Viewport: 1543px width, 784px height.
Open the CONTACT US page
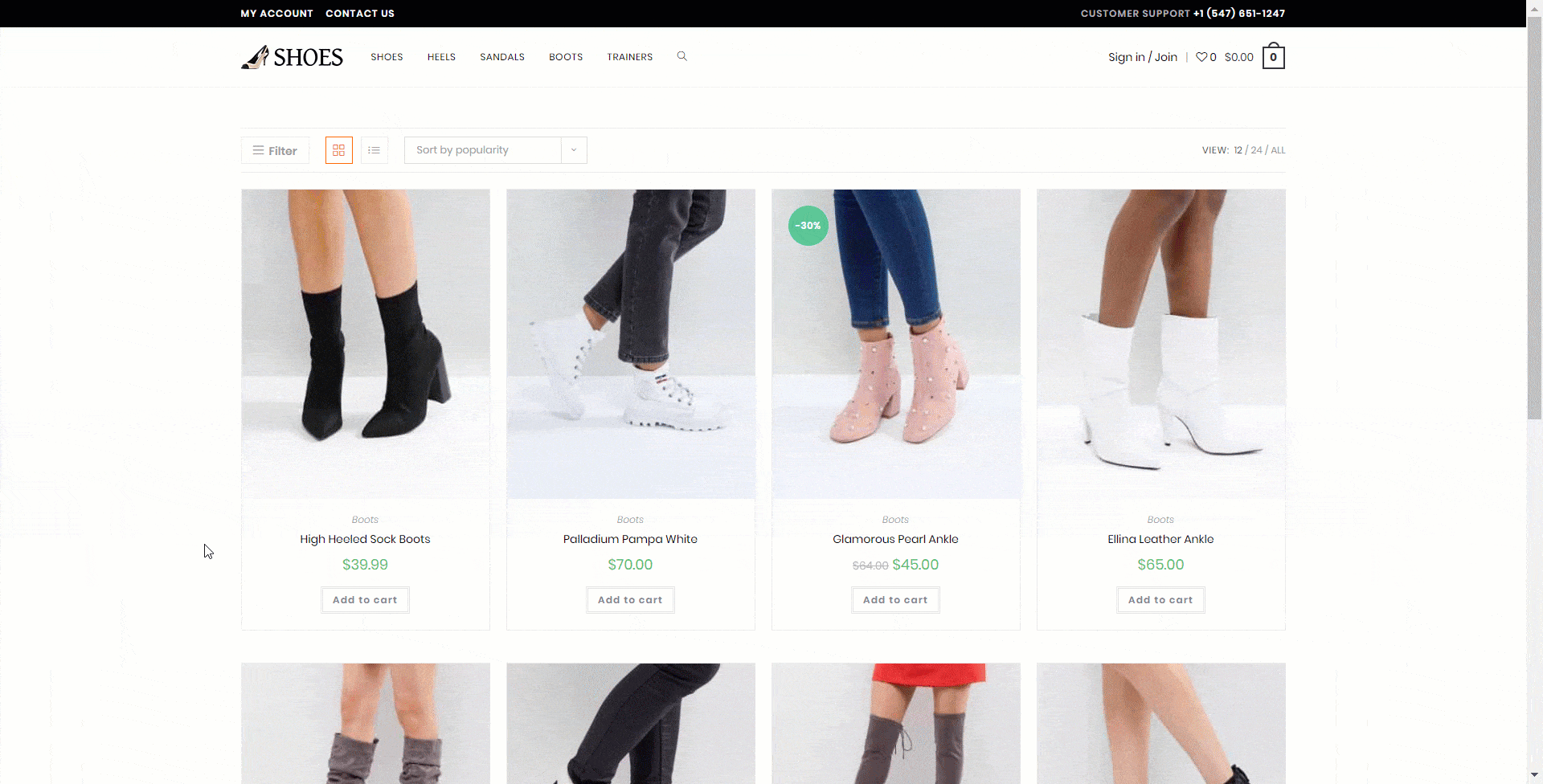point(359,13)
